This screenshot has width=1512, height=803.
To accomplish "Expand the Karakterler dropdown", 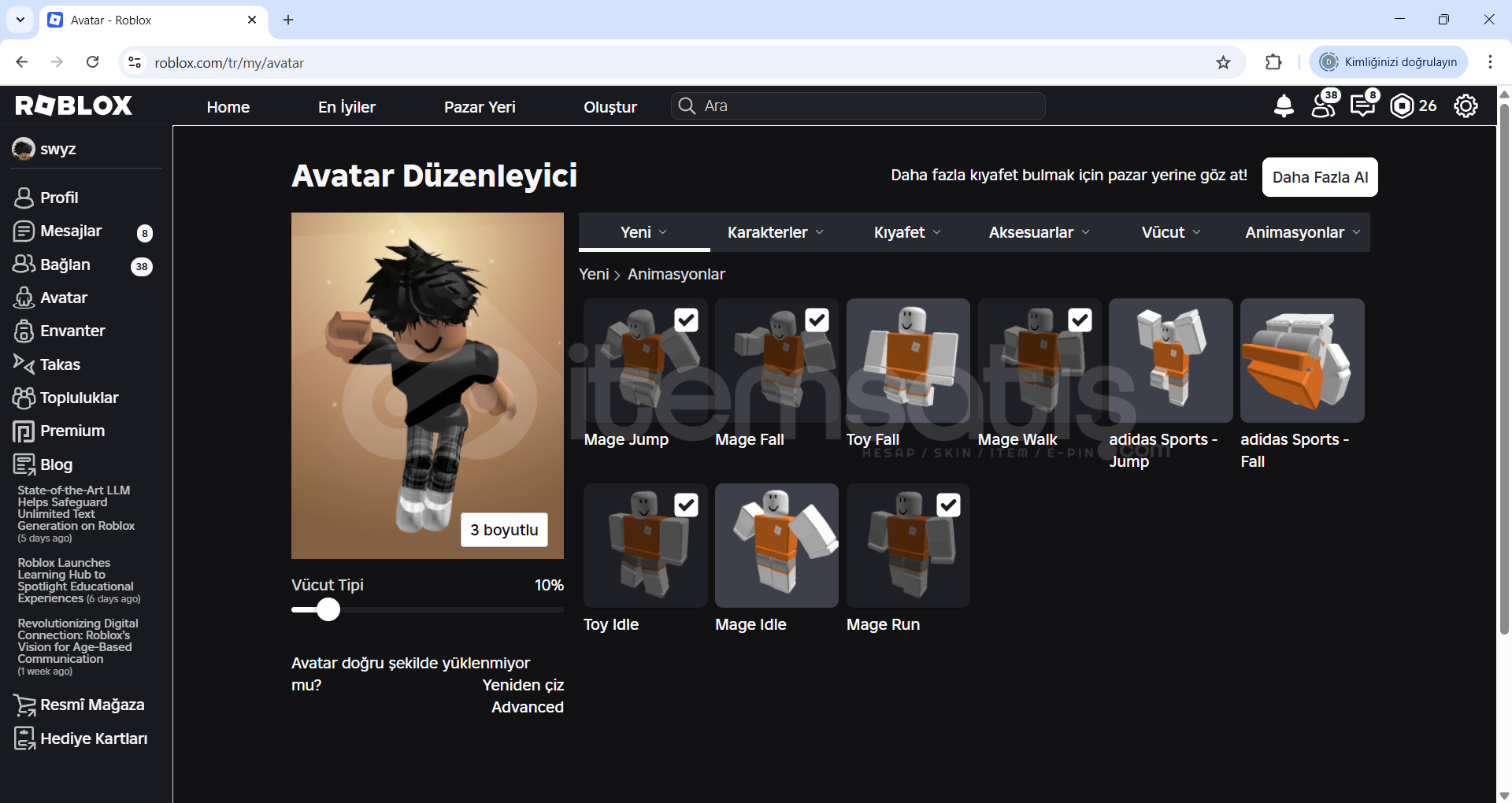I will click(776, 232).
